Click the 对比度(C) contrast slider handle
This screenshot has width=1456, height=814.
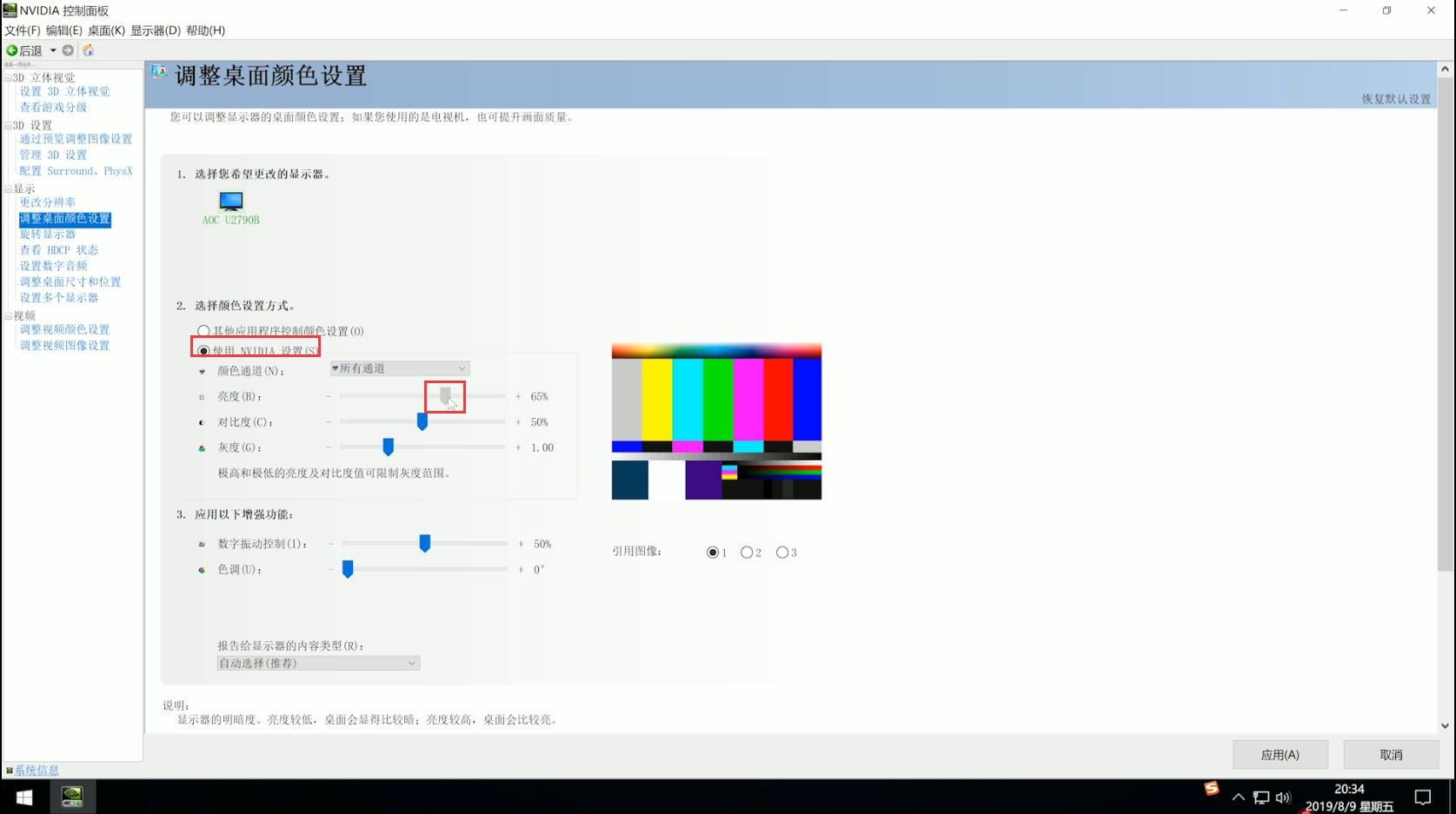pyautogui.click(x=422, y=422)
